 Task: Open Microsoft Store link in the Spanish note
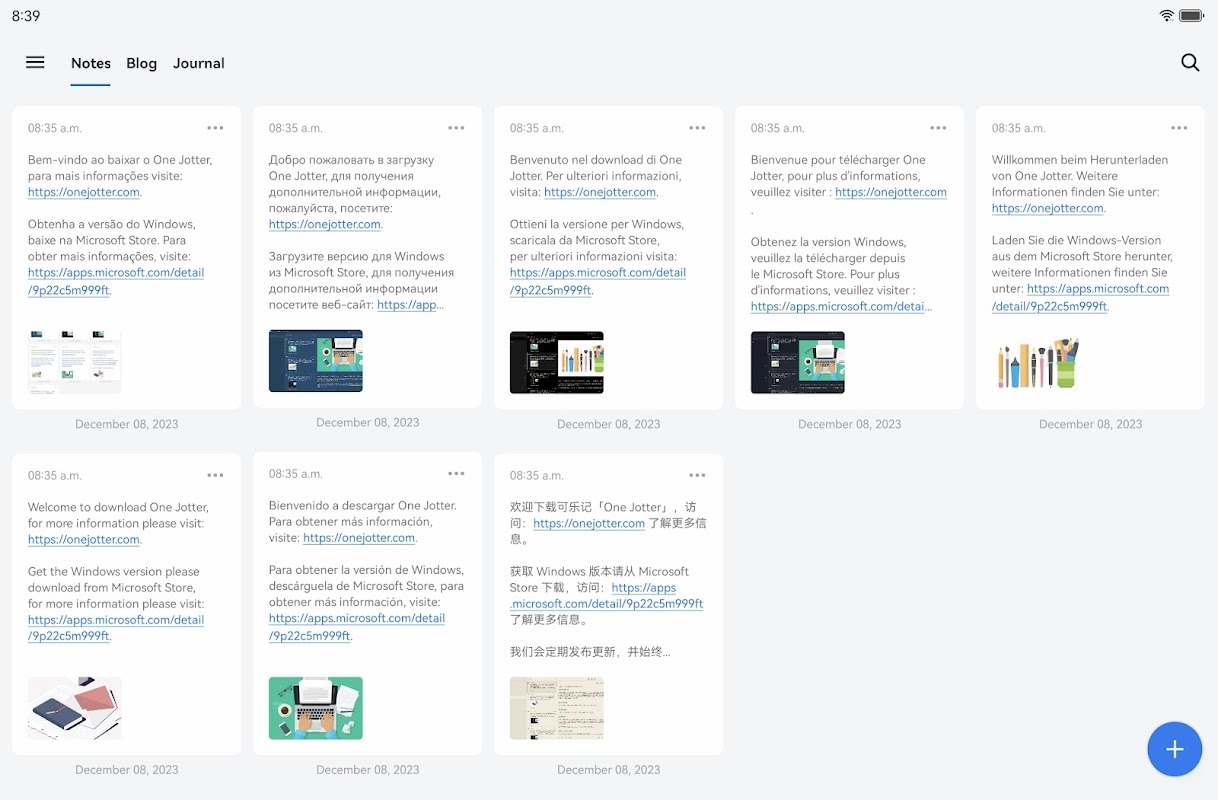coord(357,626)
